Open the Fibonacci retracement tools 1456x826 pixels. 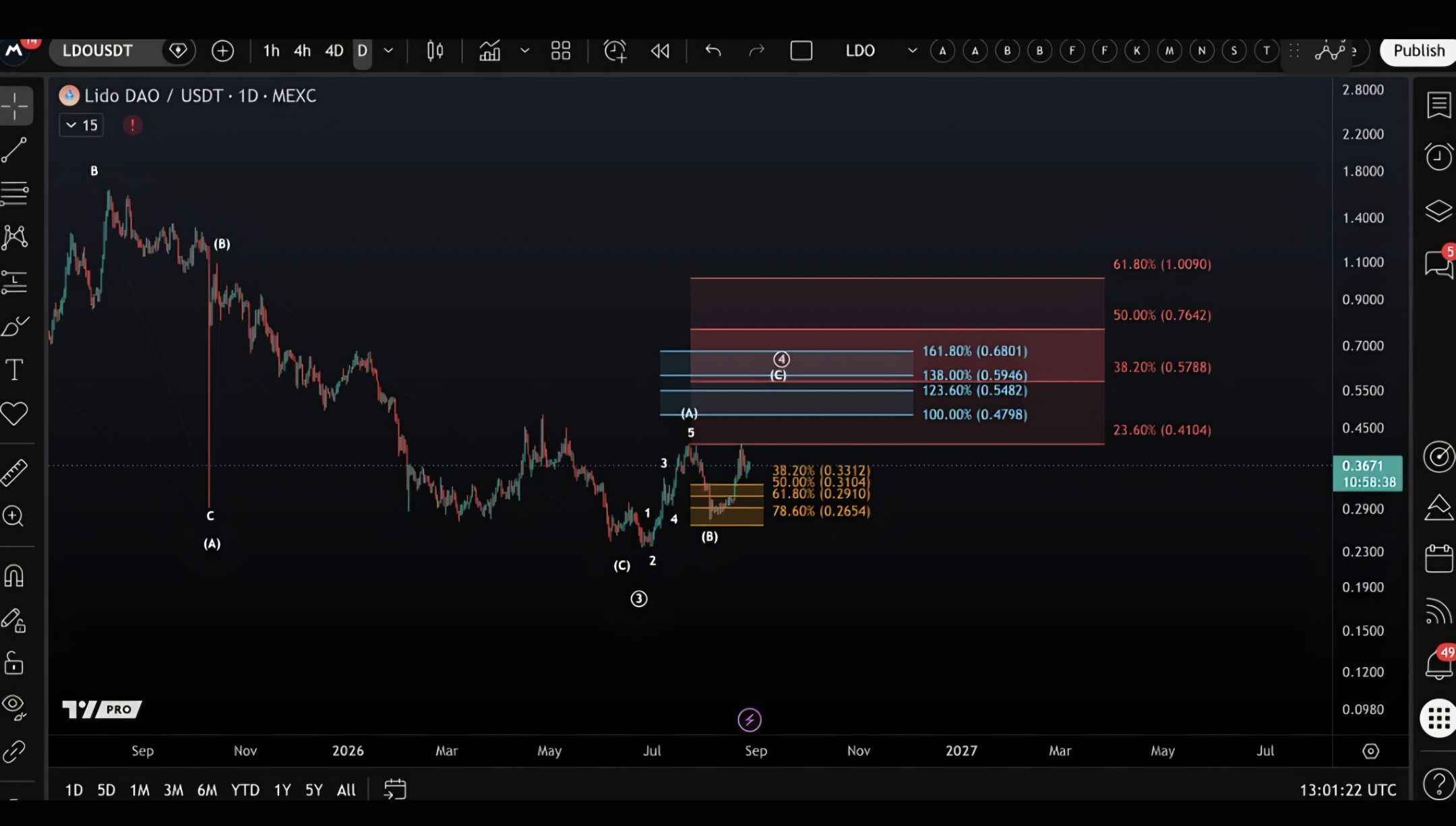coord(15,193)
